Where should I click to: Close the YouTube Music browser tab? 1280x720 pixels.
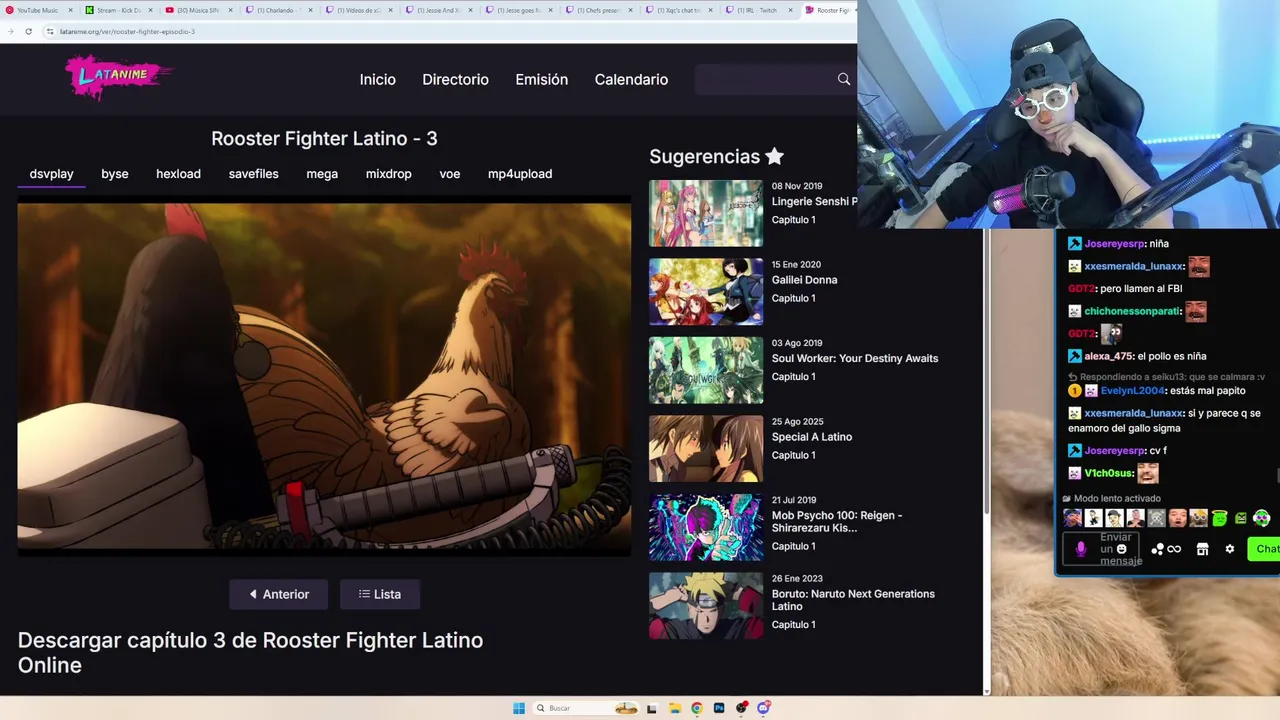(x=70, y=10)
